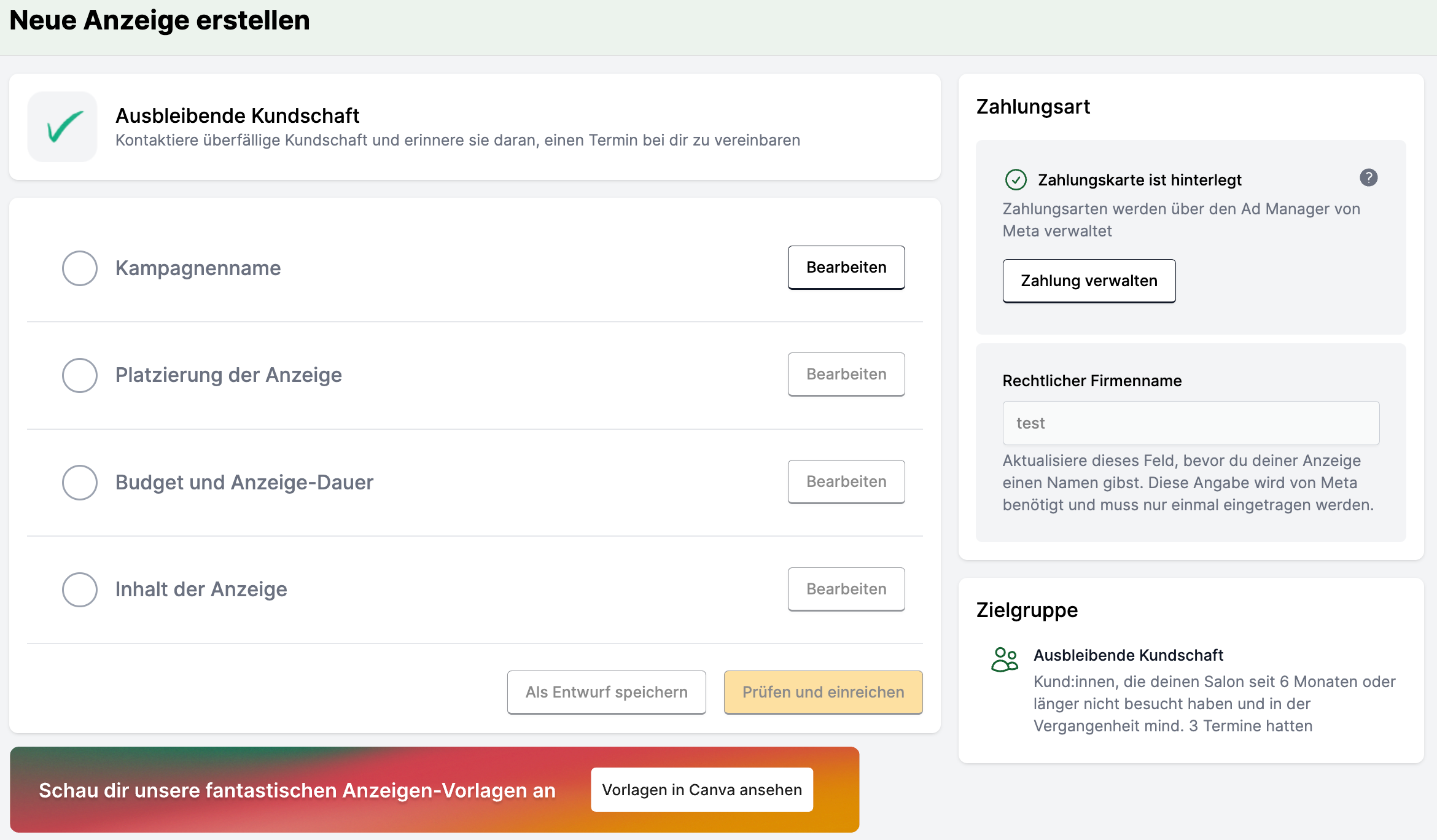Click the question mark help icon
The image size is (1437, 840).
[1368, 178]
